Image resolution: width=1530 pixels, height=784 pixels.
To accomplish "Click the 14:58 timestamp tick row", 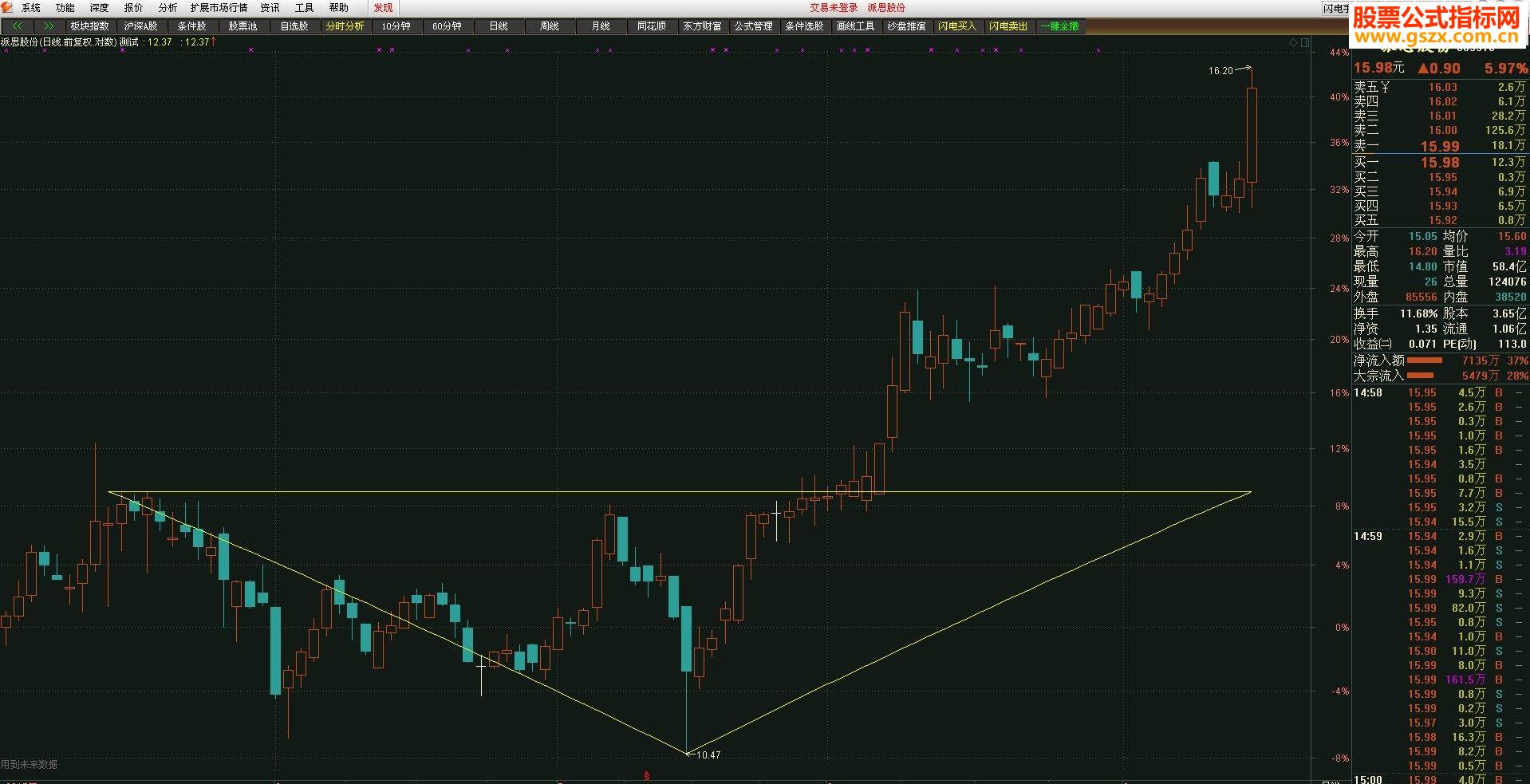I will point(1440,392).
